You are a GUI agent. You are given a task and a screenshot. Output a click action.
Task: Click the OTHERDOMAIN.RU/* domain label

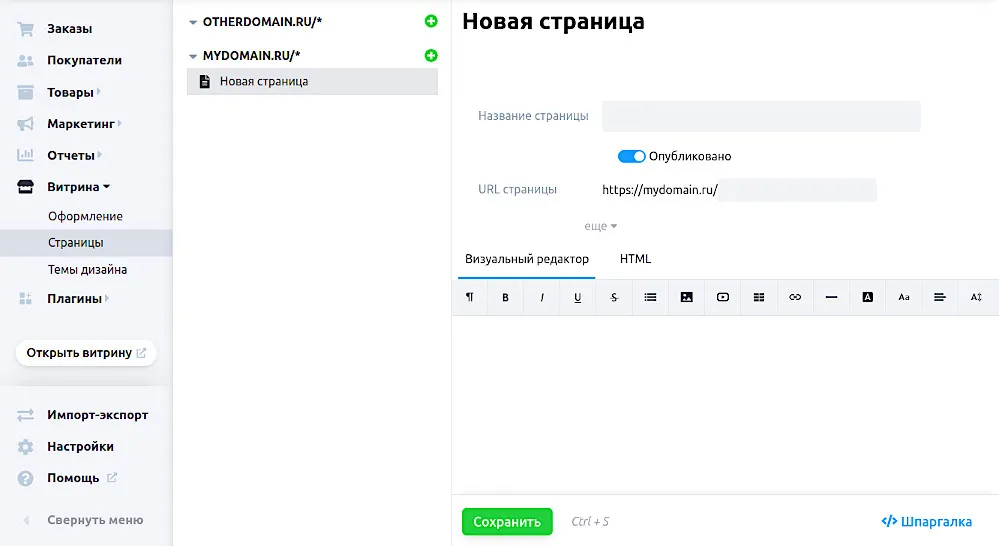262,22
